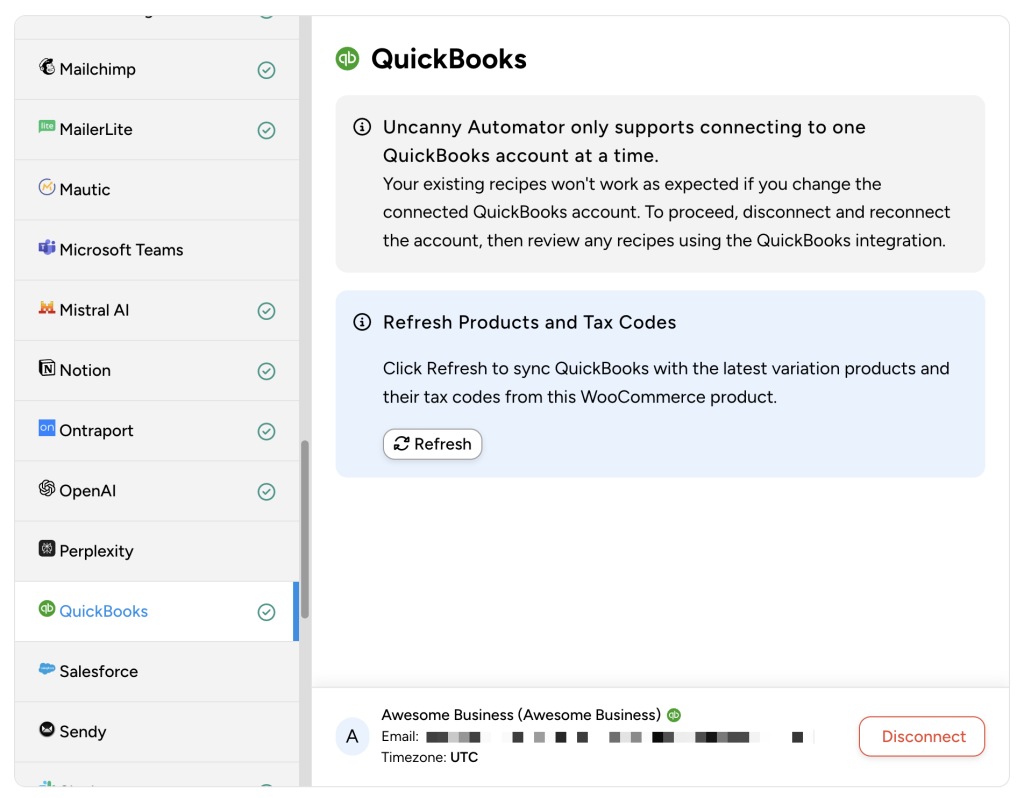Click the QuickBooks logo next to the heading
1024x798 pixels.
(347, 59)
